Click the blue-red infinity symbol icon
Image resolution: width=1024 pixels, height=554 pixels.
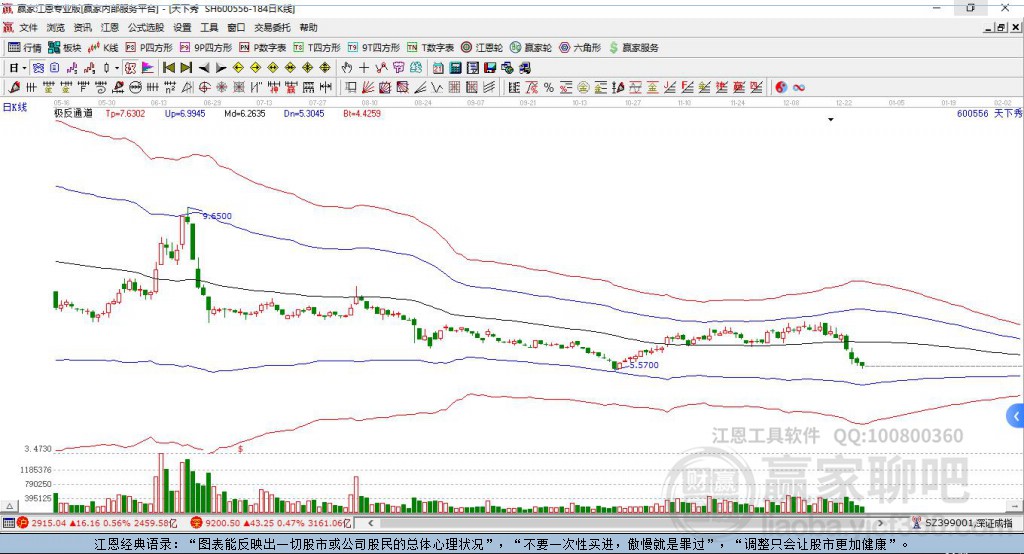[799, 88]
